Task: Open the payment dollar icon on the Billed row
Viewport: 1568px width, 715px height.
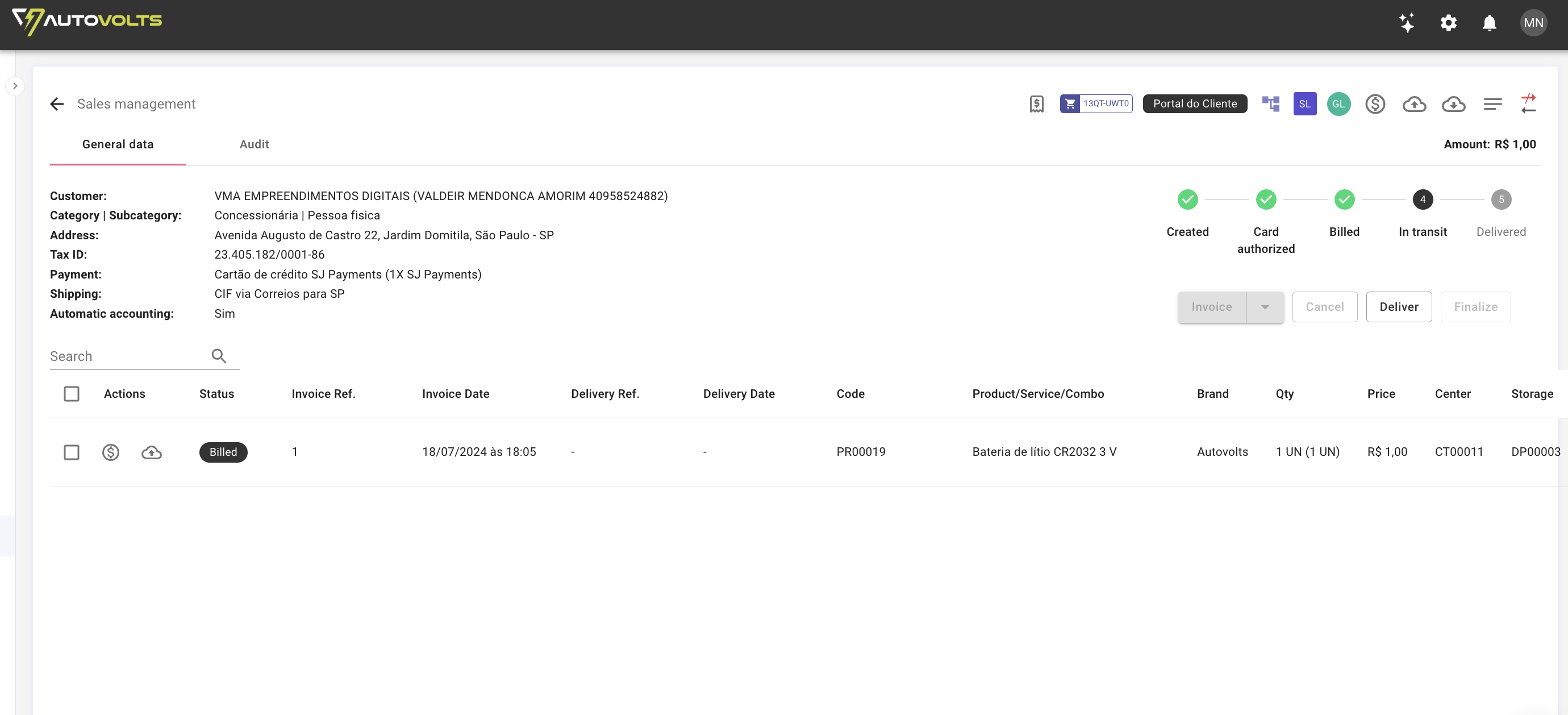Action: pyautogui.click(x=110, y=452)
